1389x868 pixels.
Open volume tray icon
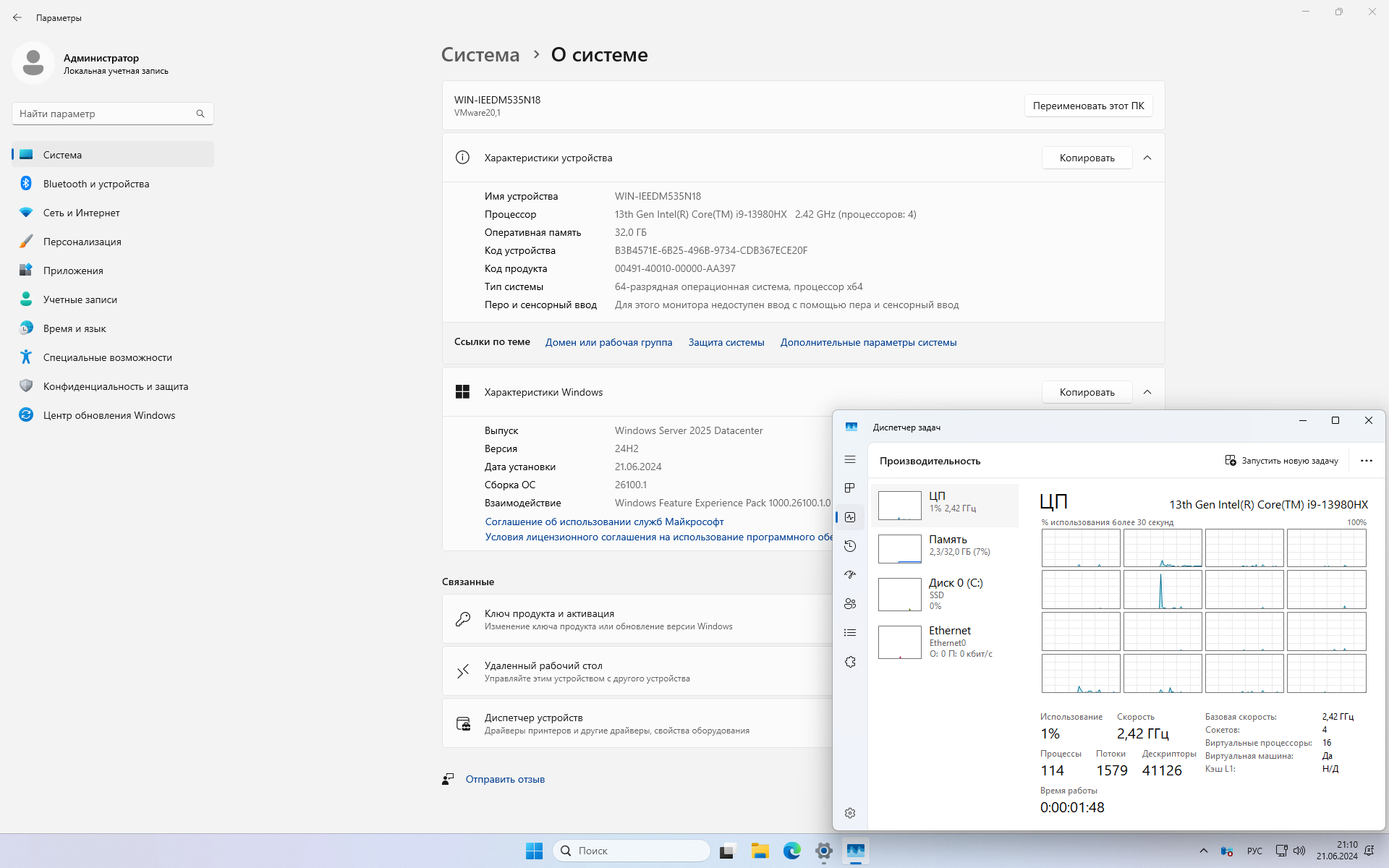(1299, 851)
